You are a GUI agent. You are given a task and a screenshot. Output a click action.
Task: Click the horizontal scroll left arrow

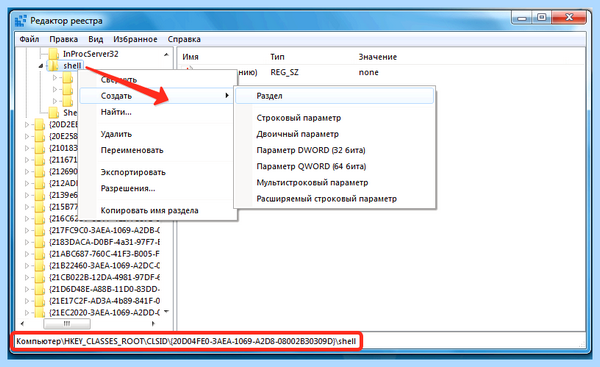coord(22,324)
